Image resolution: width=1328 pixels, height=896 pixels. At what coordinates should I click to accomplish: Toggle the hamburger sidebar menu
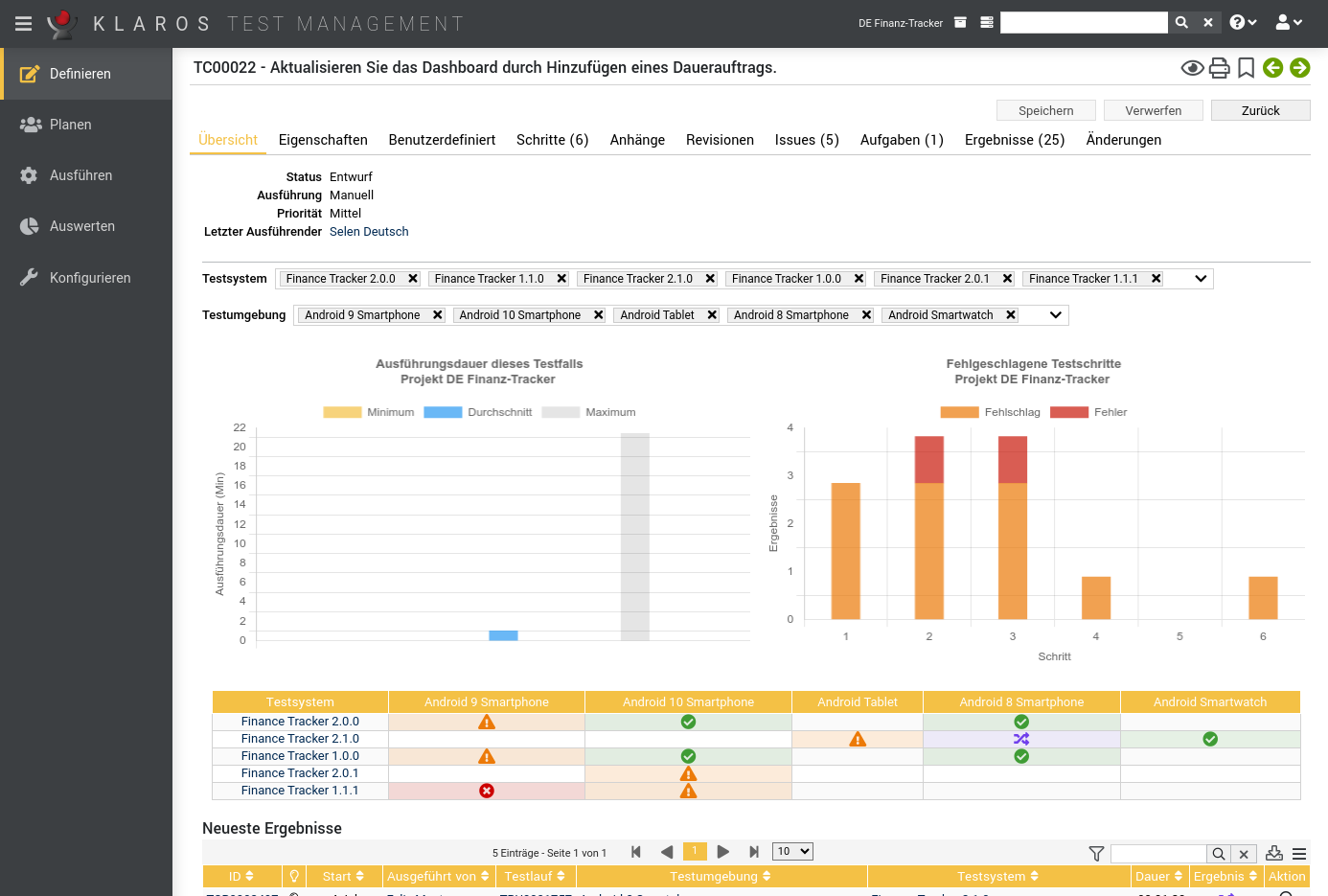click(24, 23)
